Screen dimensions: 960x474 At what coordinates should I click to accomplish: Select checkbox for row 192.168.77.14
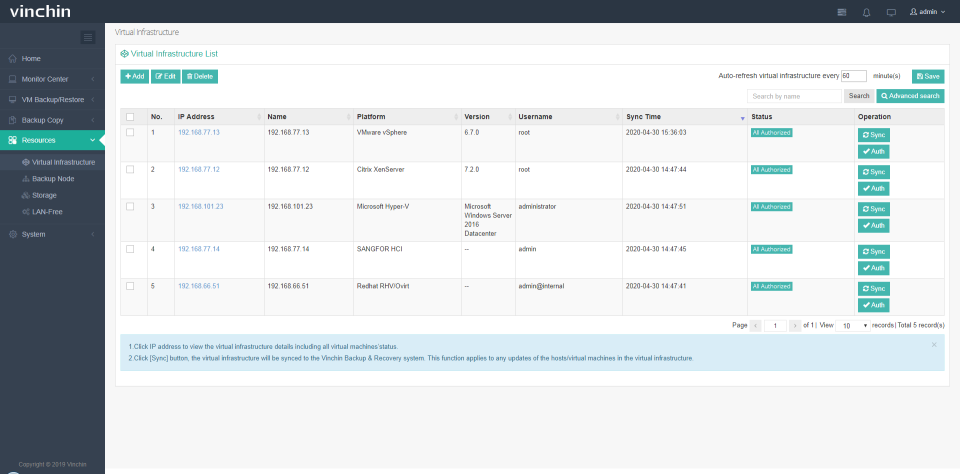click(130, 249)
